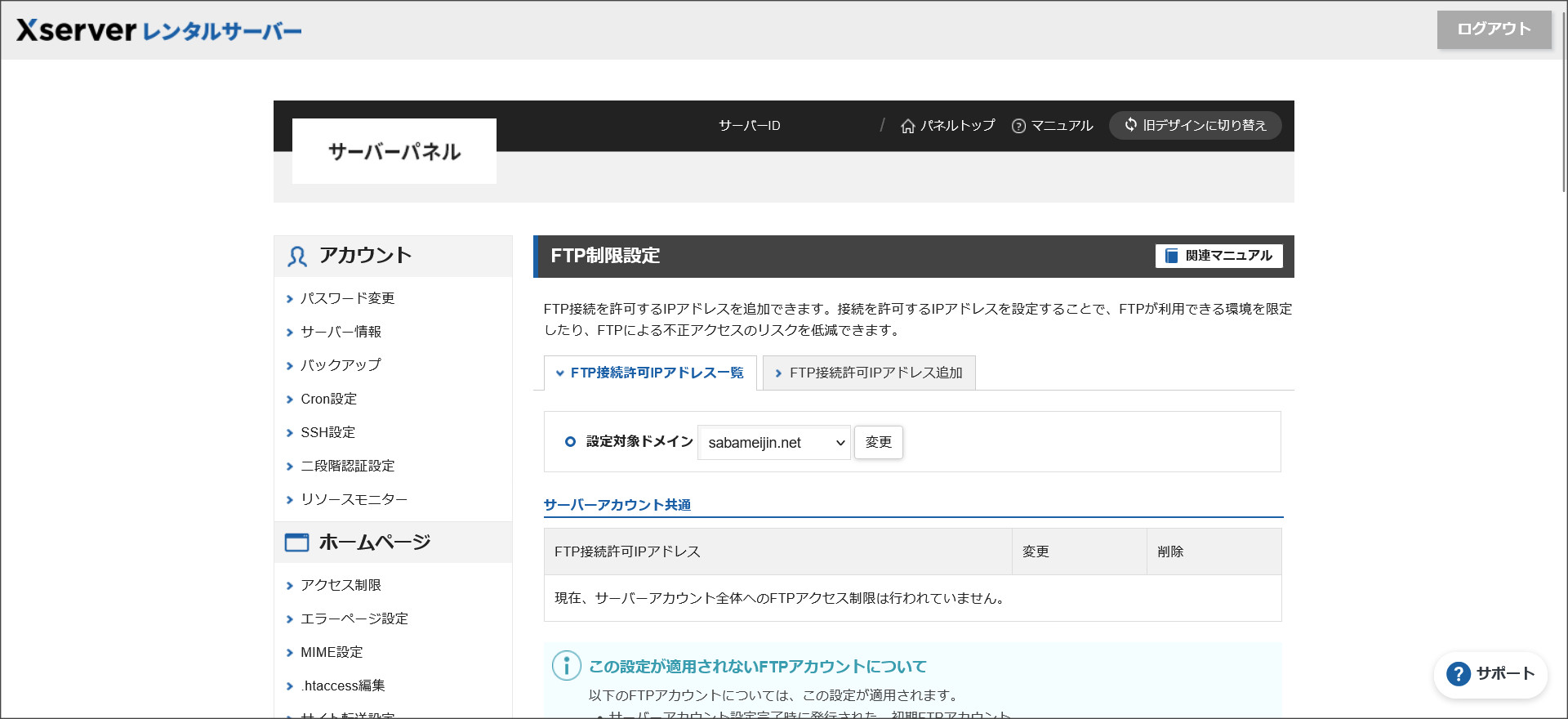This screenshot has width=1568, height=719.
Task: Click the ホームページ section heading text
Action: (375, 543)
